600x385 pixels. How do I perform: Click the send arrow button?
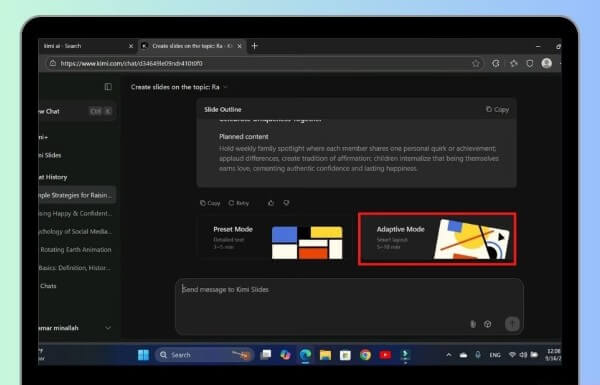[x=512, y=323]
